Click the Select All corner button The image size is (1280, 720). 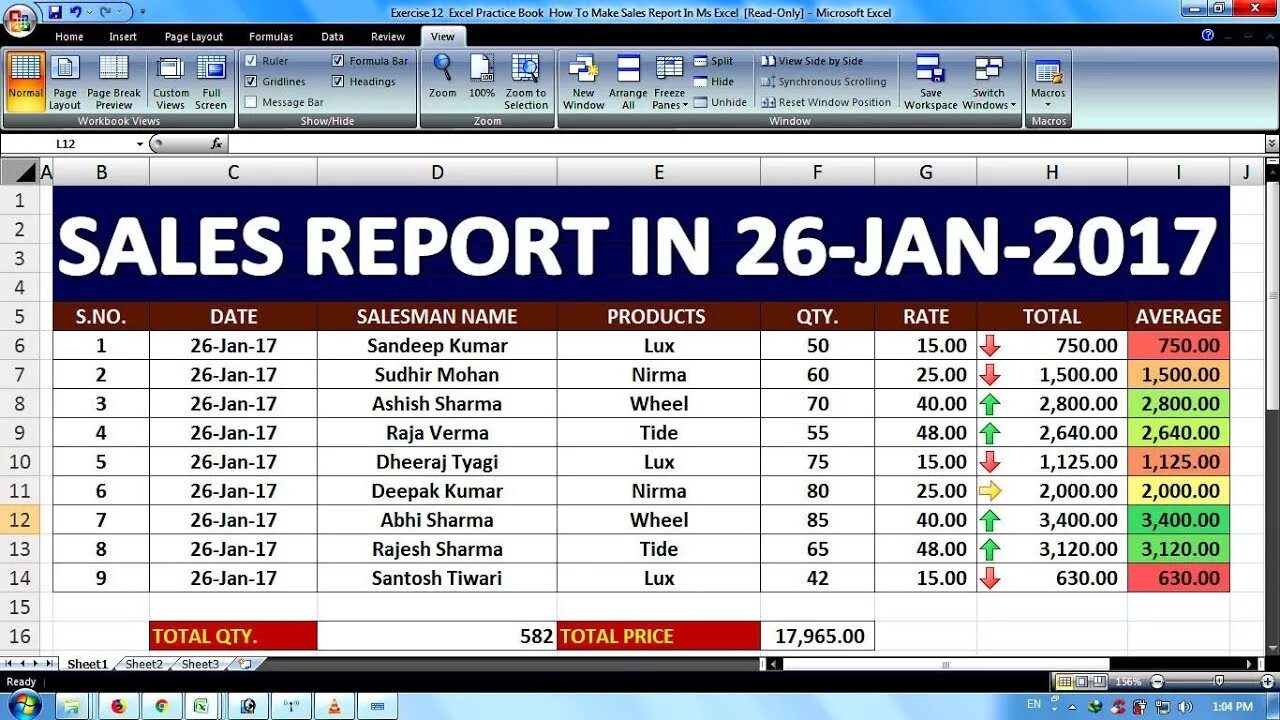pyautogui.click(x=19, y=172)
